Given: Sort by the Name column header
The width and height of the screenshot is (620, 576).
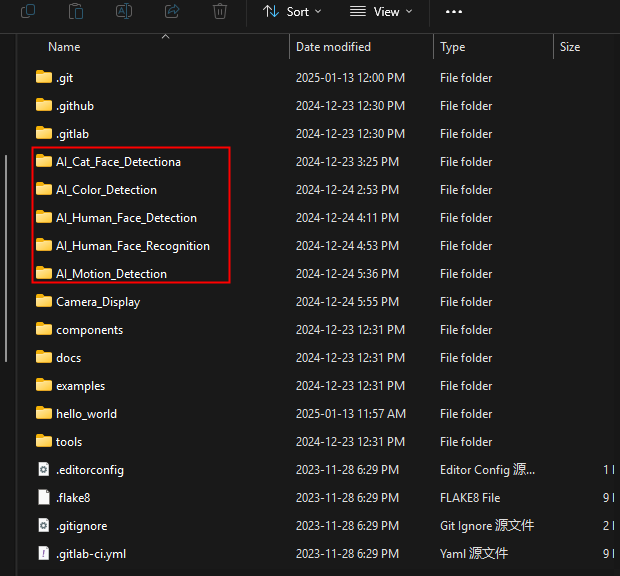Looking at the screenshot, I should click(x=64, y=47).
